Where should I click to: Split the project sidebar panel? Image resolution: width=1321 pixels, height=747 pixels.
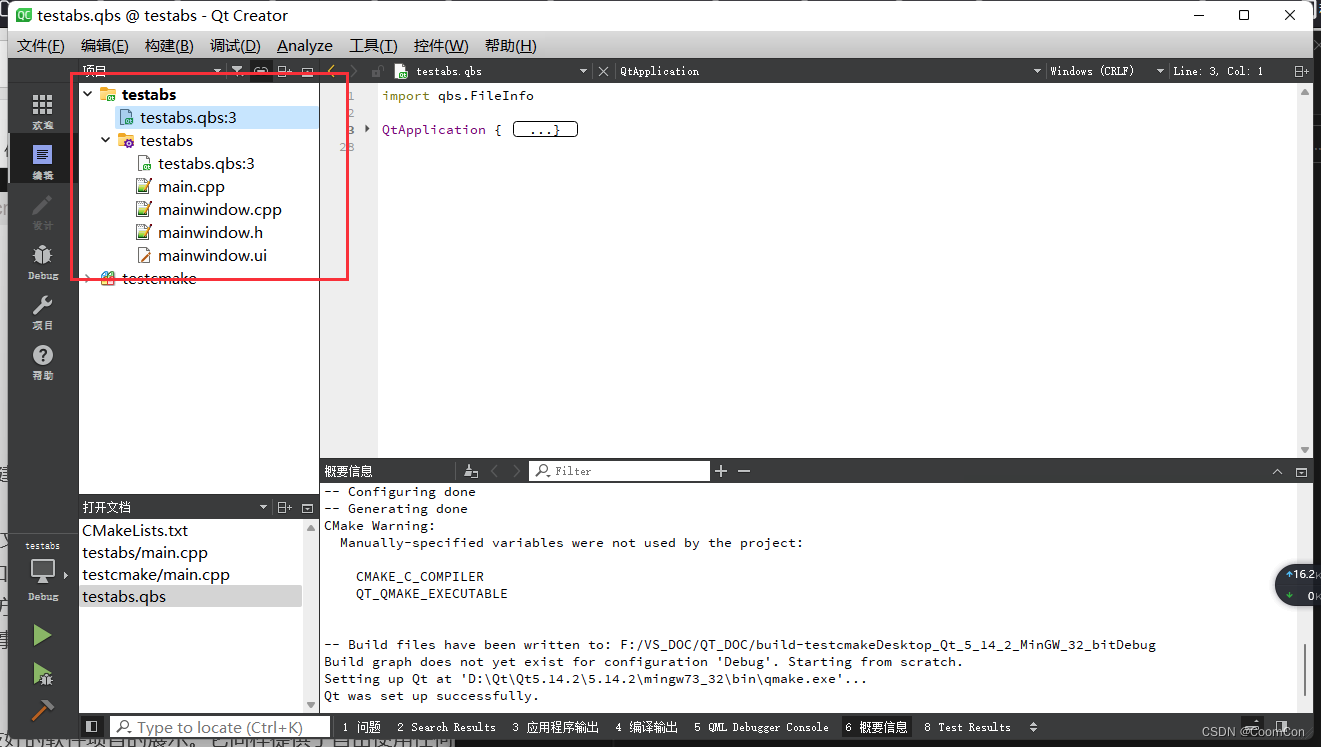click(285, 71)
